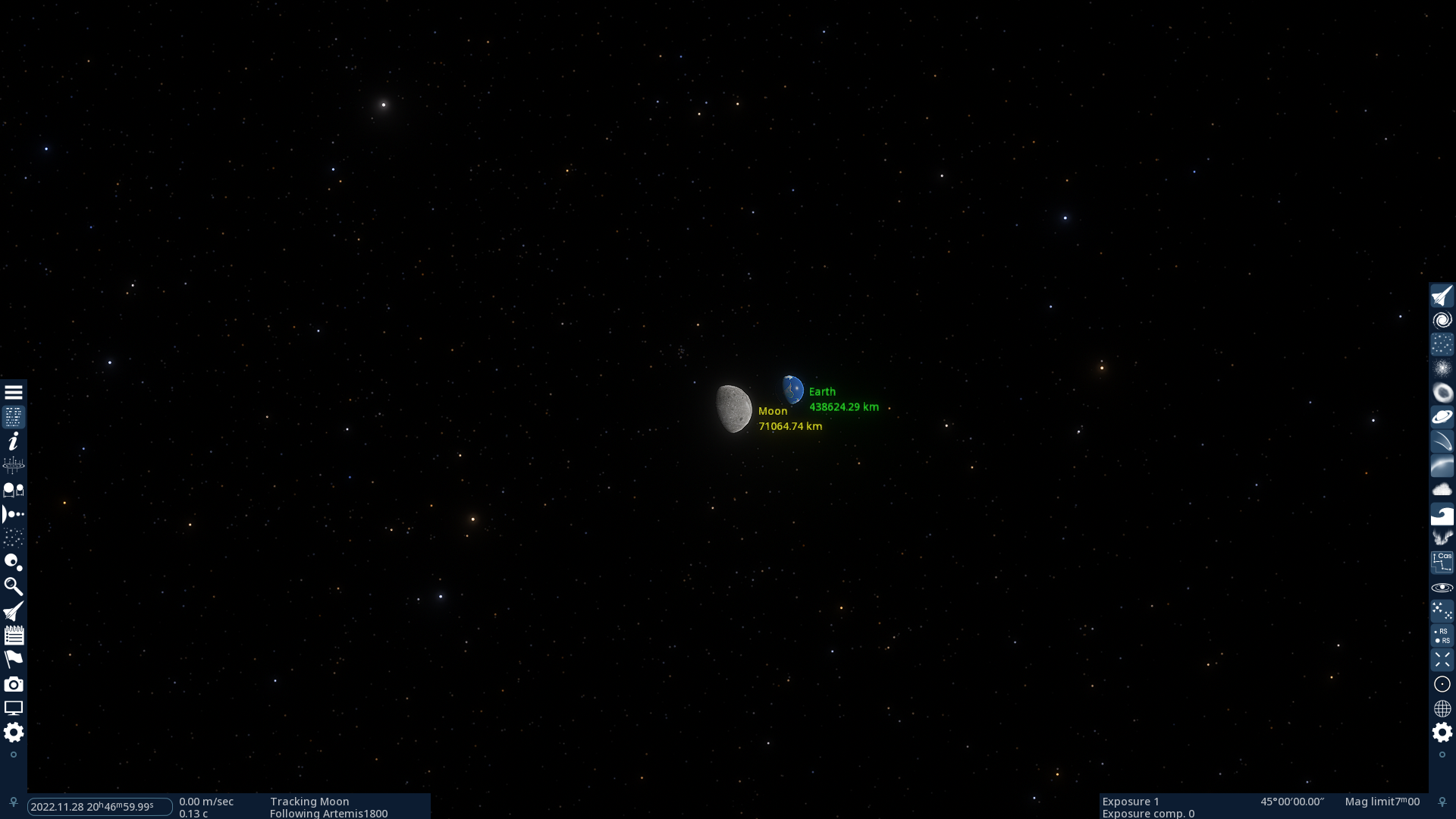Click the Mag limit value

click(x=1382, y=802)
